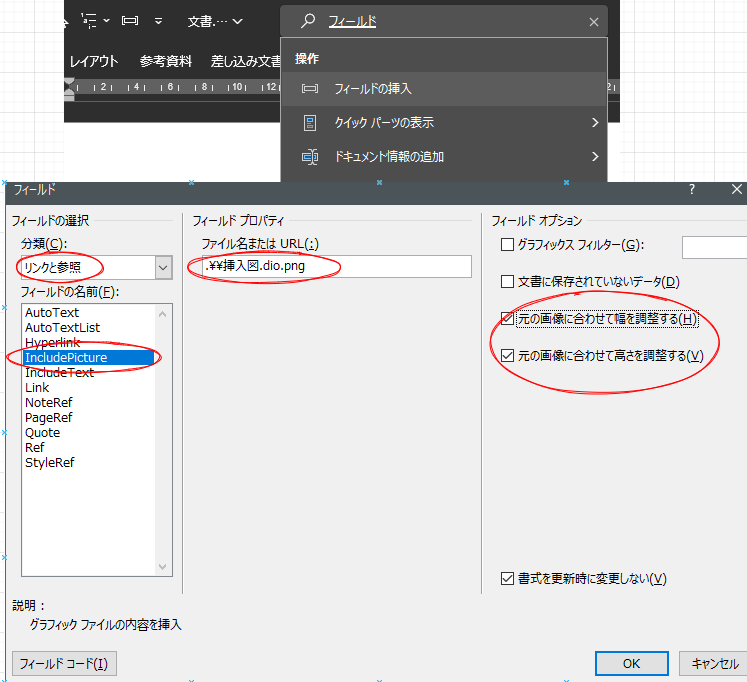Image resolution: width=747 pixels, height=682 pixels.
Task: Enable the グラフィックス フィルター checkbox
Action: [x=507, y=245]
